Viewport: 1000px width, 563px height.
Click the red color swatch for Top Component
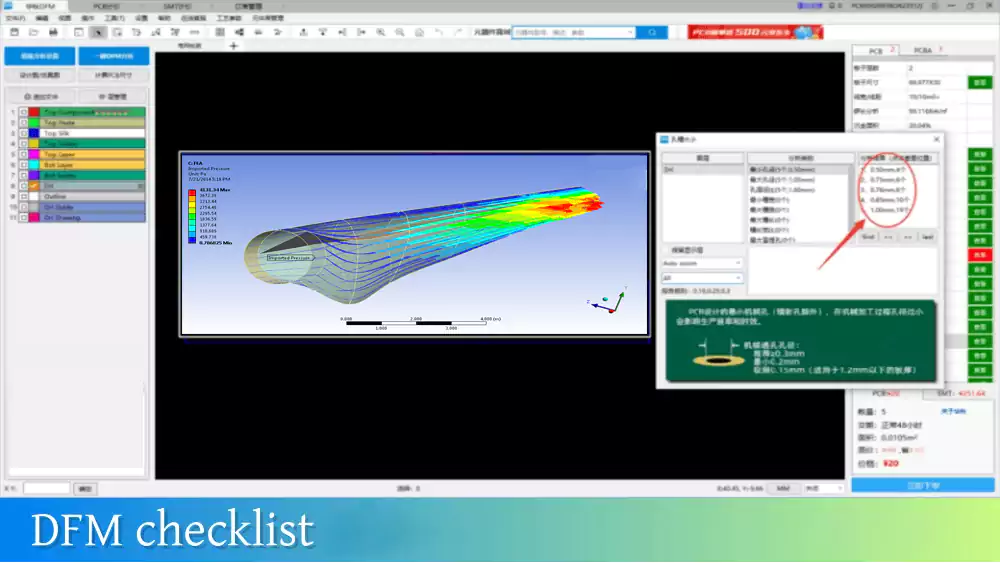34,112
